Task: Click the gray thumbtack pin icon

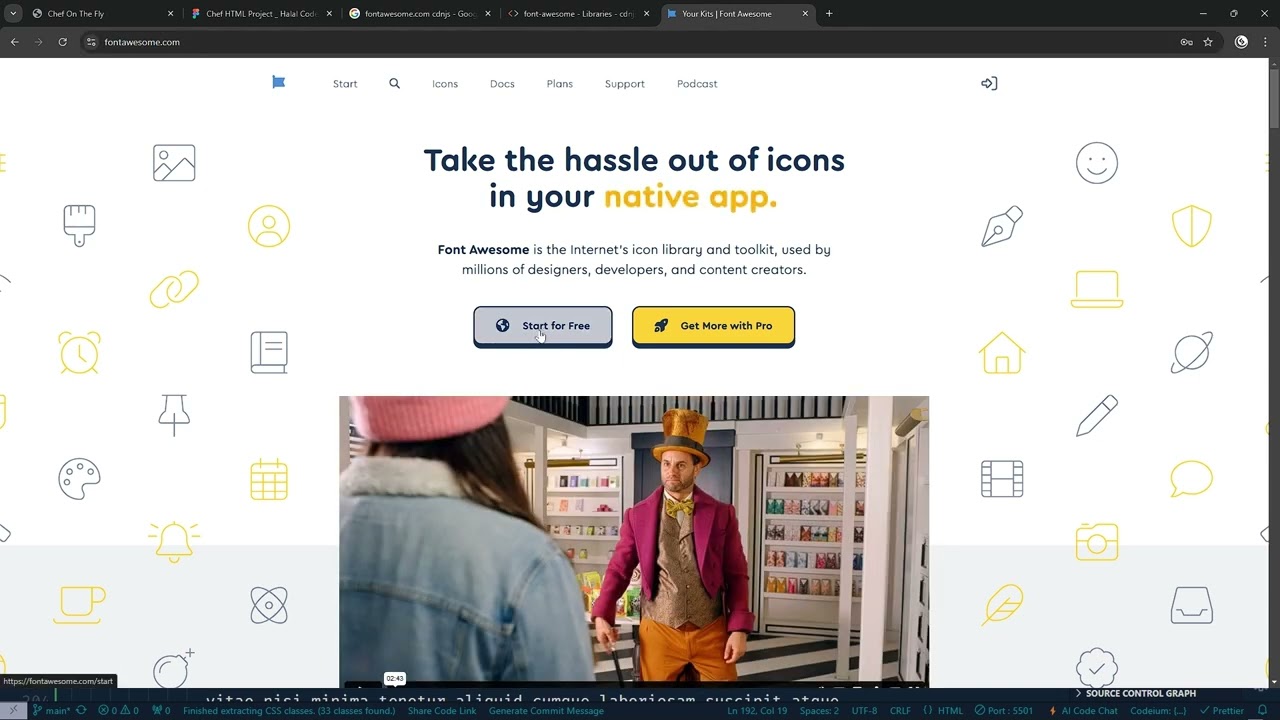Action: tap(174, 415)
